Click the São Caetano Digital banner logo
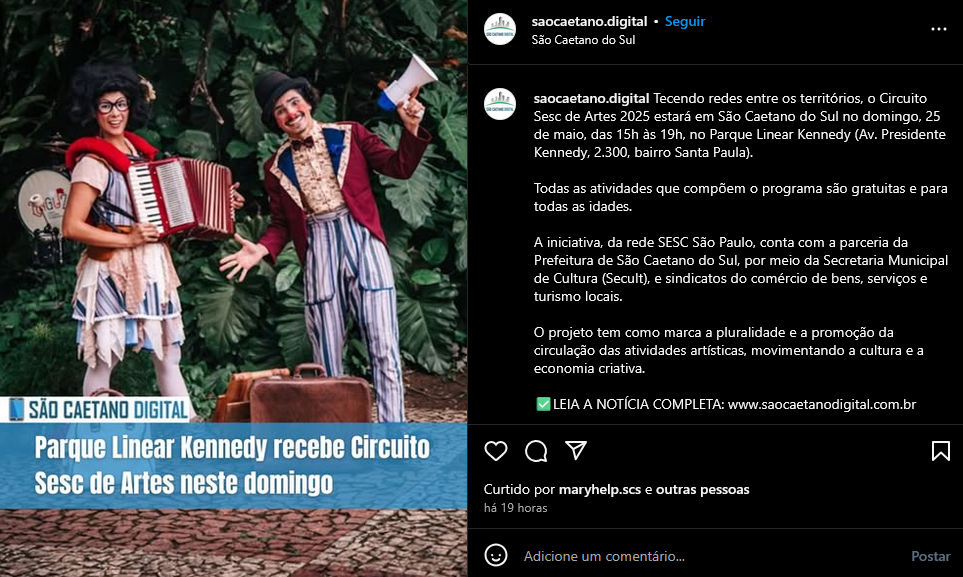 [98, 410]
